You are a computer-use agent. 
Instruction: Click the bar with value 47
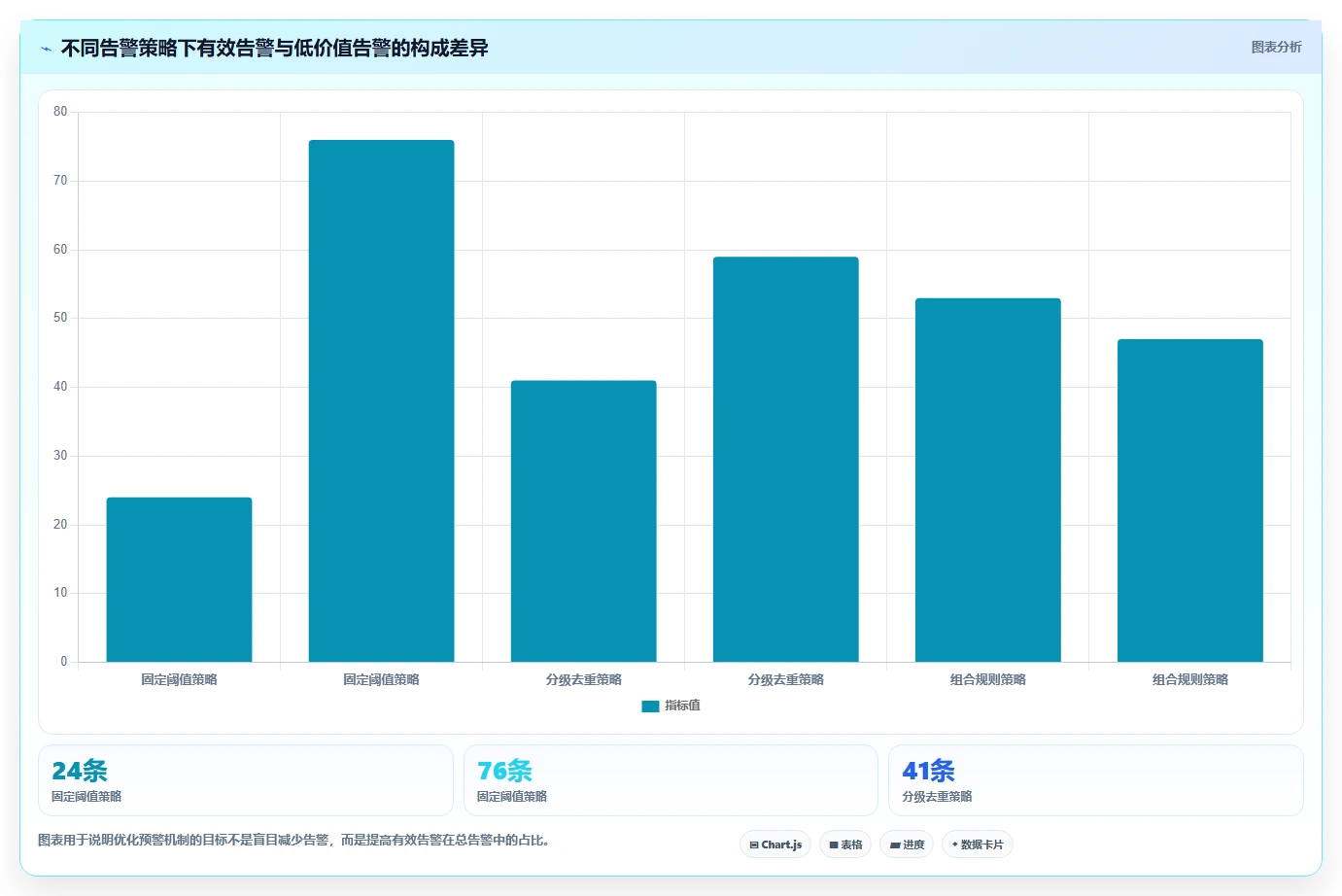[x=1189, y=500]
